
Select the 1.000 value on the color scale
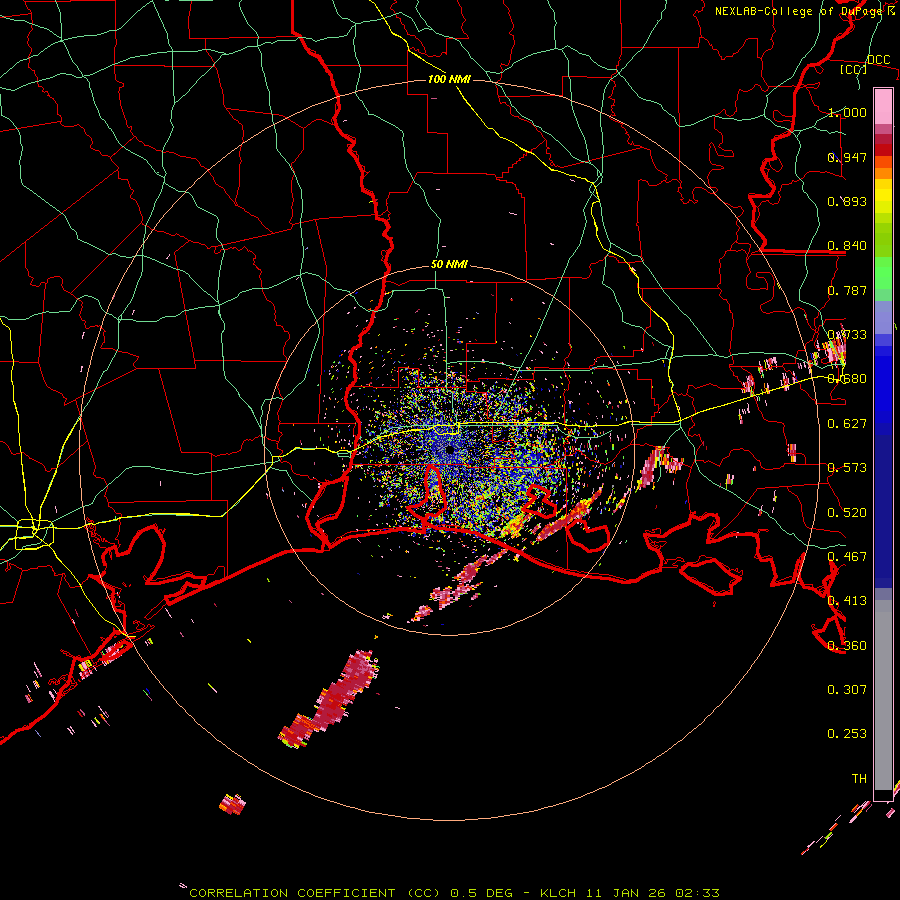coord(847,112)
